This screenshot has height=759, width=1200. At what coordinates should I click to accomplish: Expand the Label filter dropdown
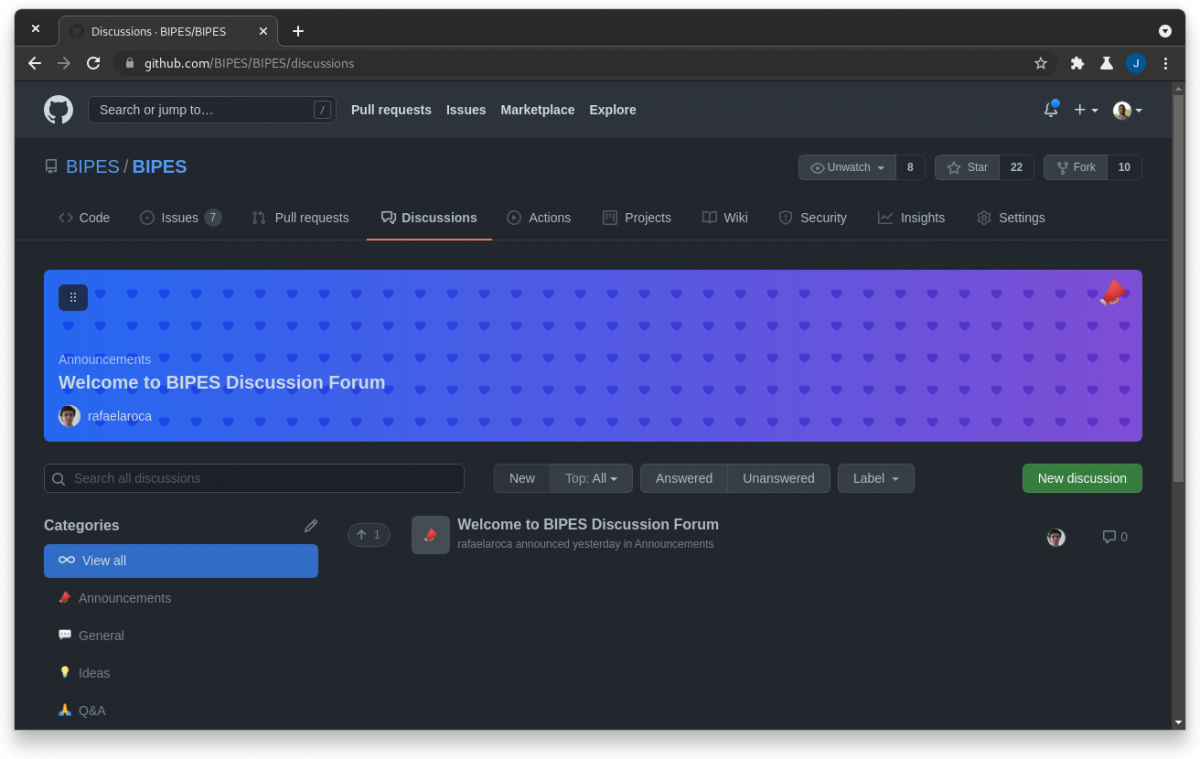coord(876,478)
